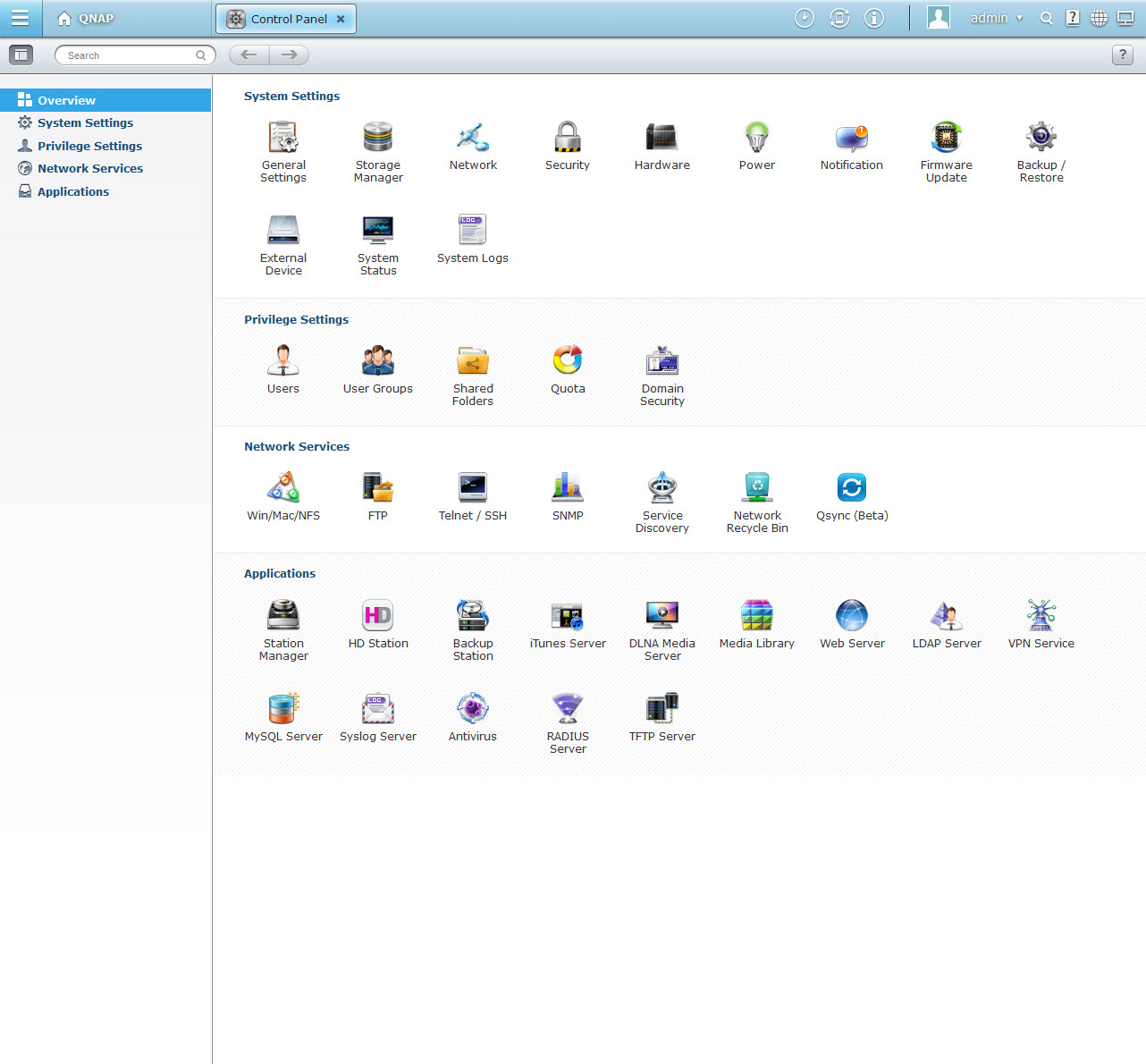Open Shared Folders settings
1146x1064 pixels.
tap(472, 361)
